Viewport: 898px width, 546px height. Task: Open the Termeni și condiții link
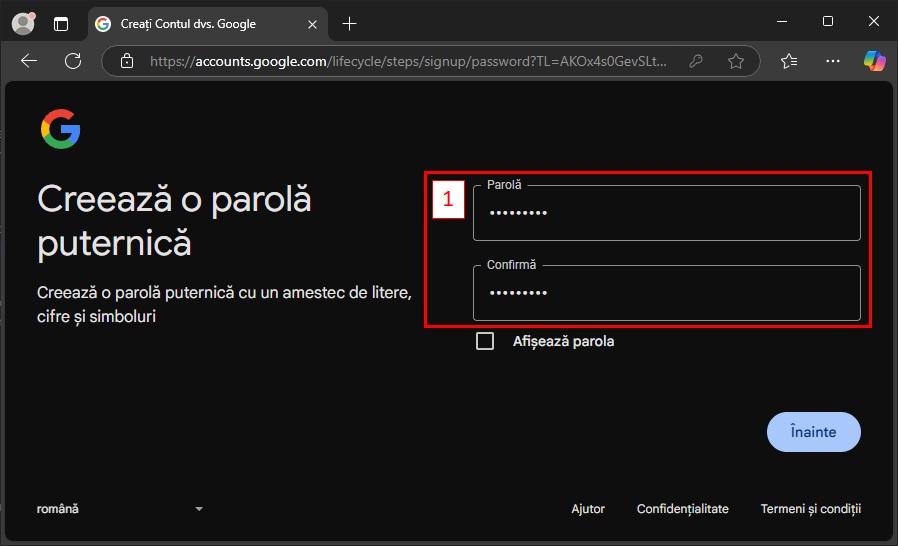tap(810, 509)
